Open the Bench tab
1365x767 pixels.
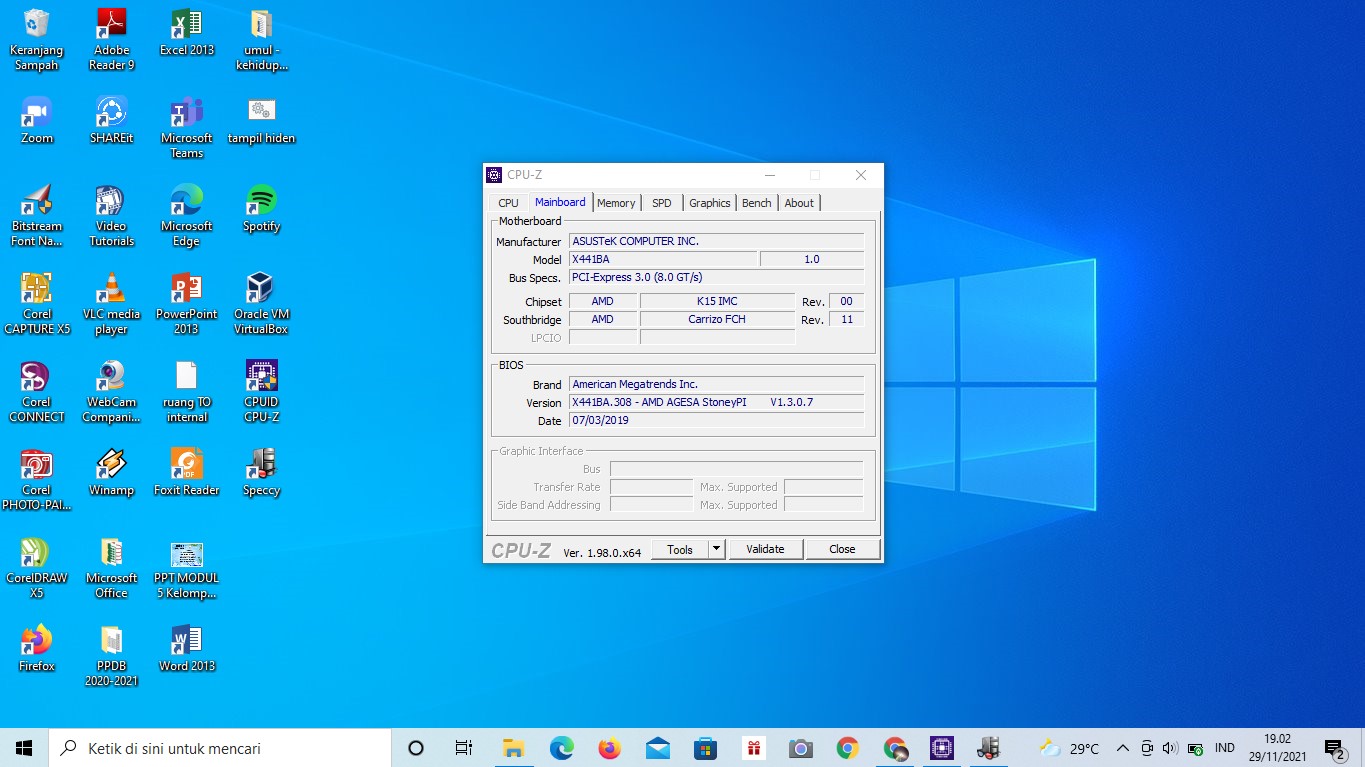pos(757,203)
